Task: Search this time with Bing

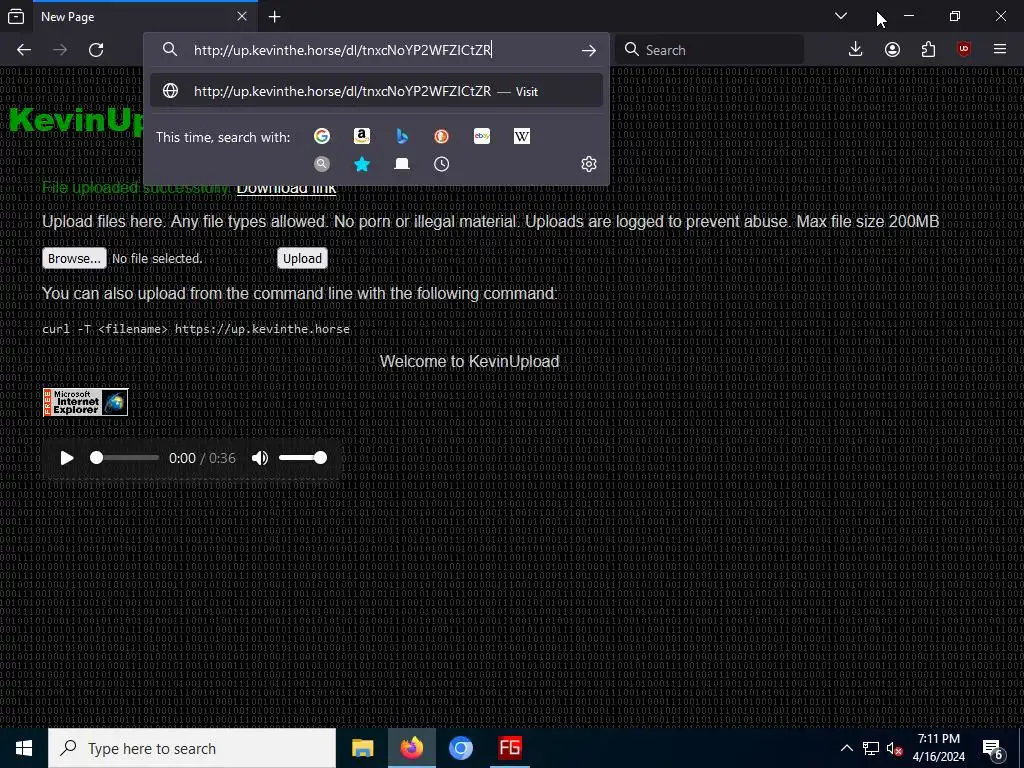Action: [402, 136]
